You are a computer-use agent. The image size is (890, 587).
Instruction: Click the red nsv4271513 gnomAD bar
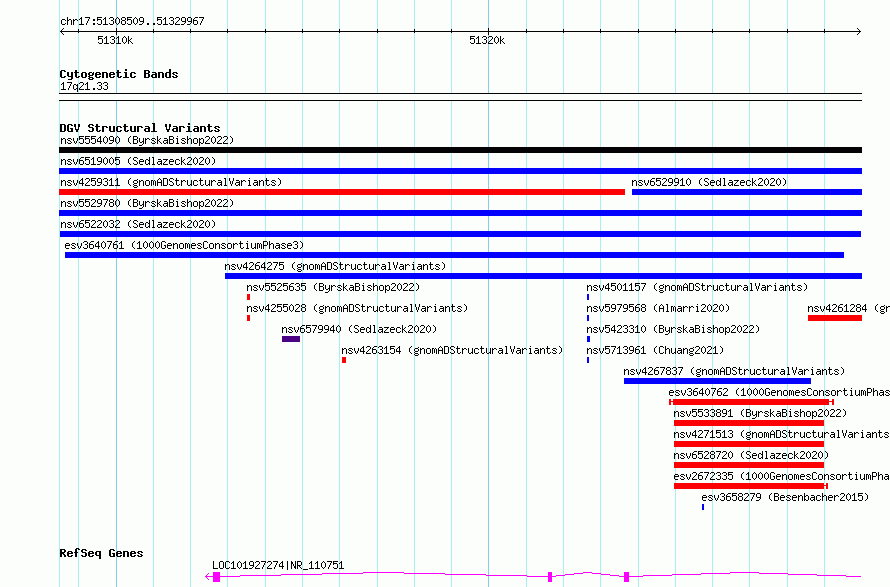coord(749,444)
